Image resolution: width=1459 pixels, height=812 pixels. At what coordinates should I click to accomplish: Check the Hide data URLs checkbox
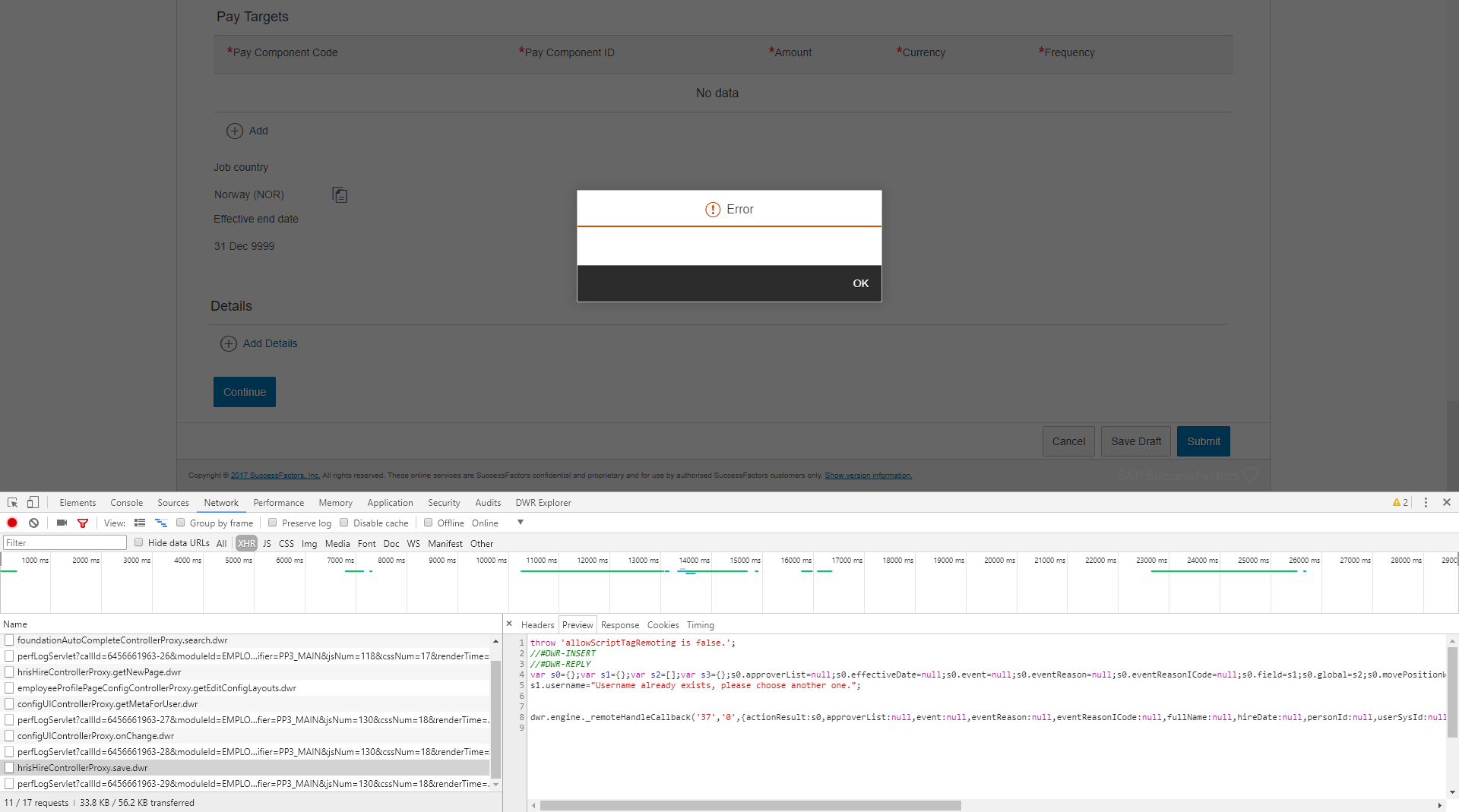(139, 542)
